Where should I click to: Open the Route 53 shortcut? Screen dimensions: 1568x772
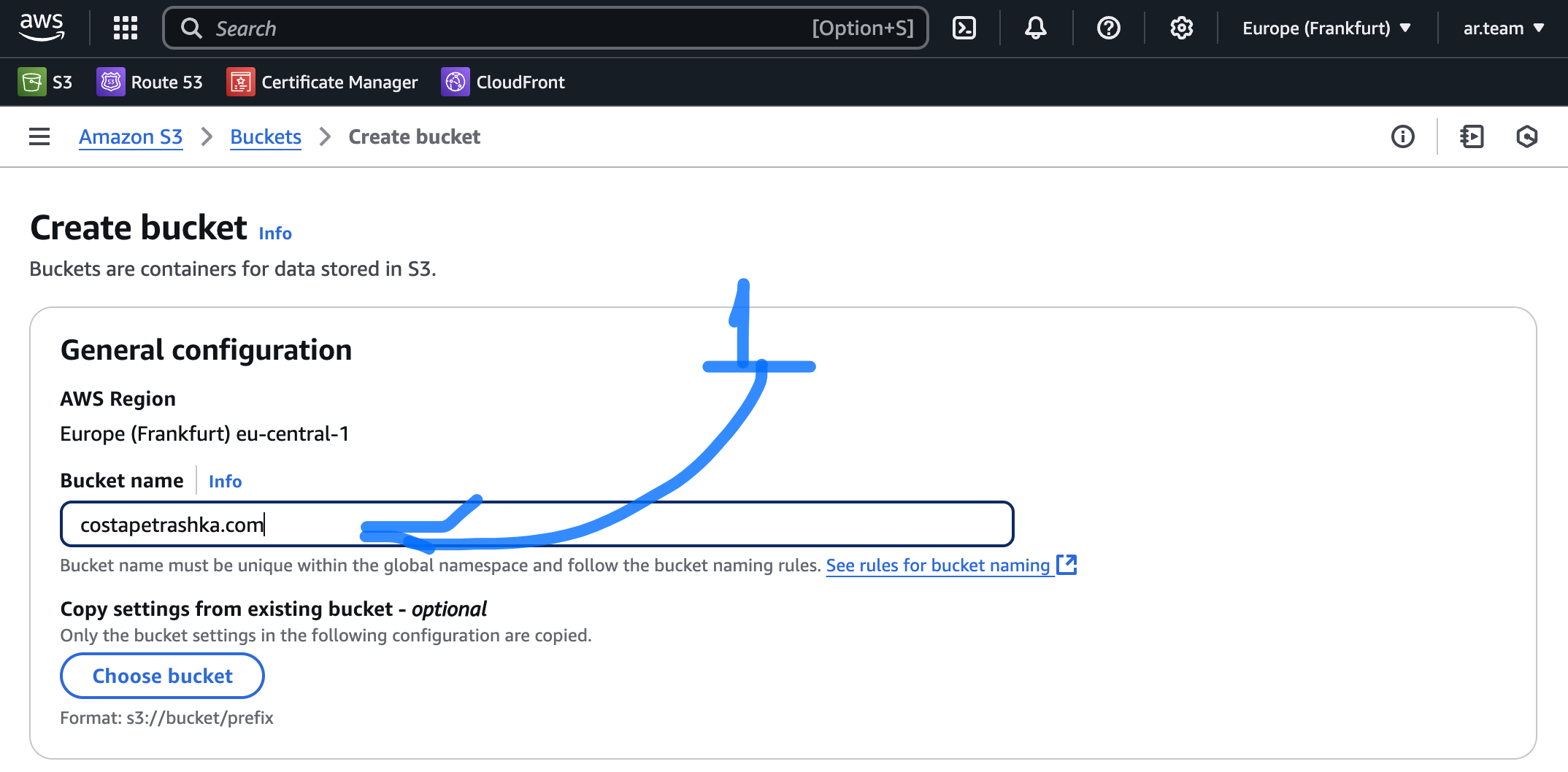coord(150,82)
